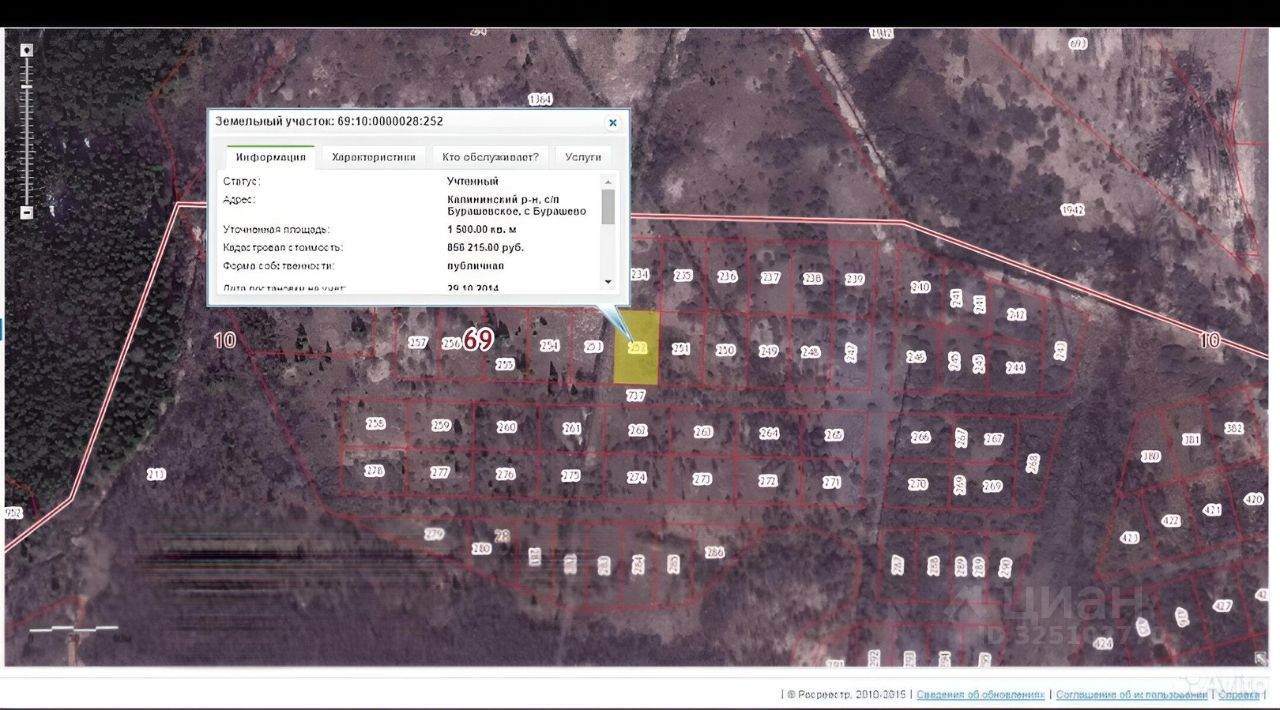Viewport: 1280px width, 710px height.
Task: Click popup scrollbar down arrow
Action: [x=608, y=282]
